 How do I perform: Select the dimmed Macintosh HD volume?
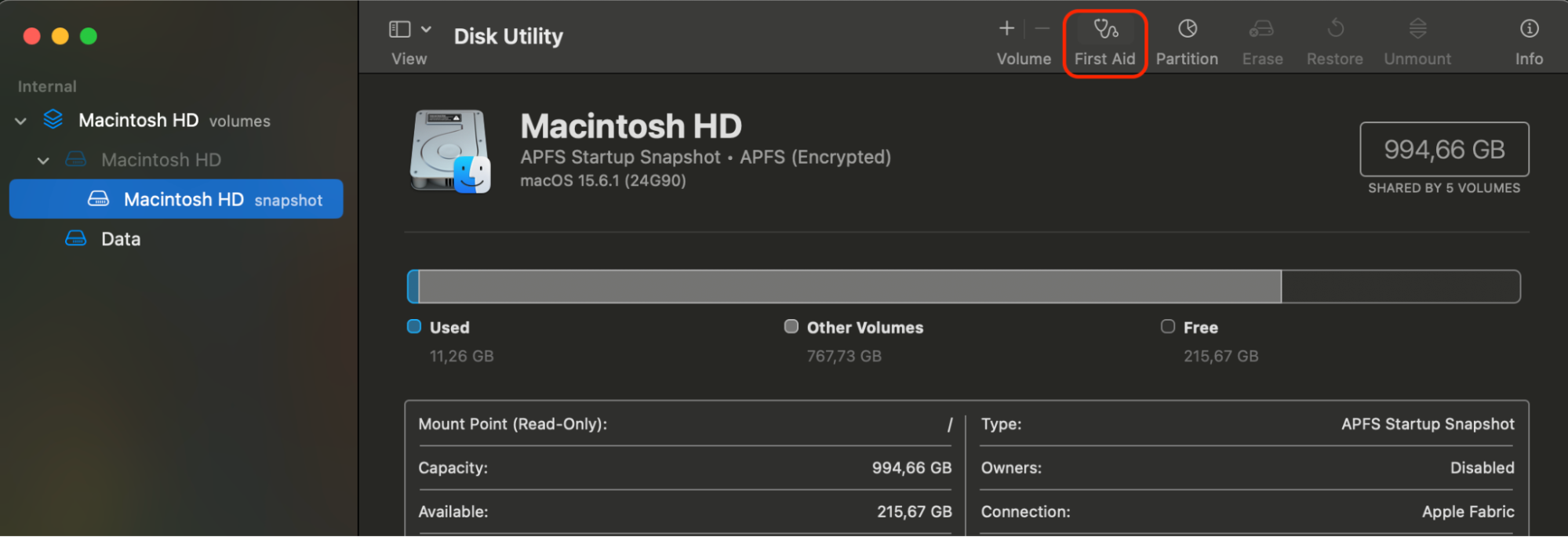coord(176,159)
